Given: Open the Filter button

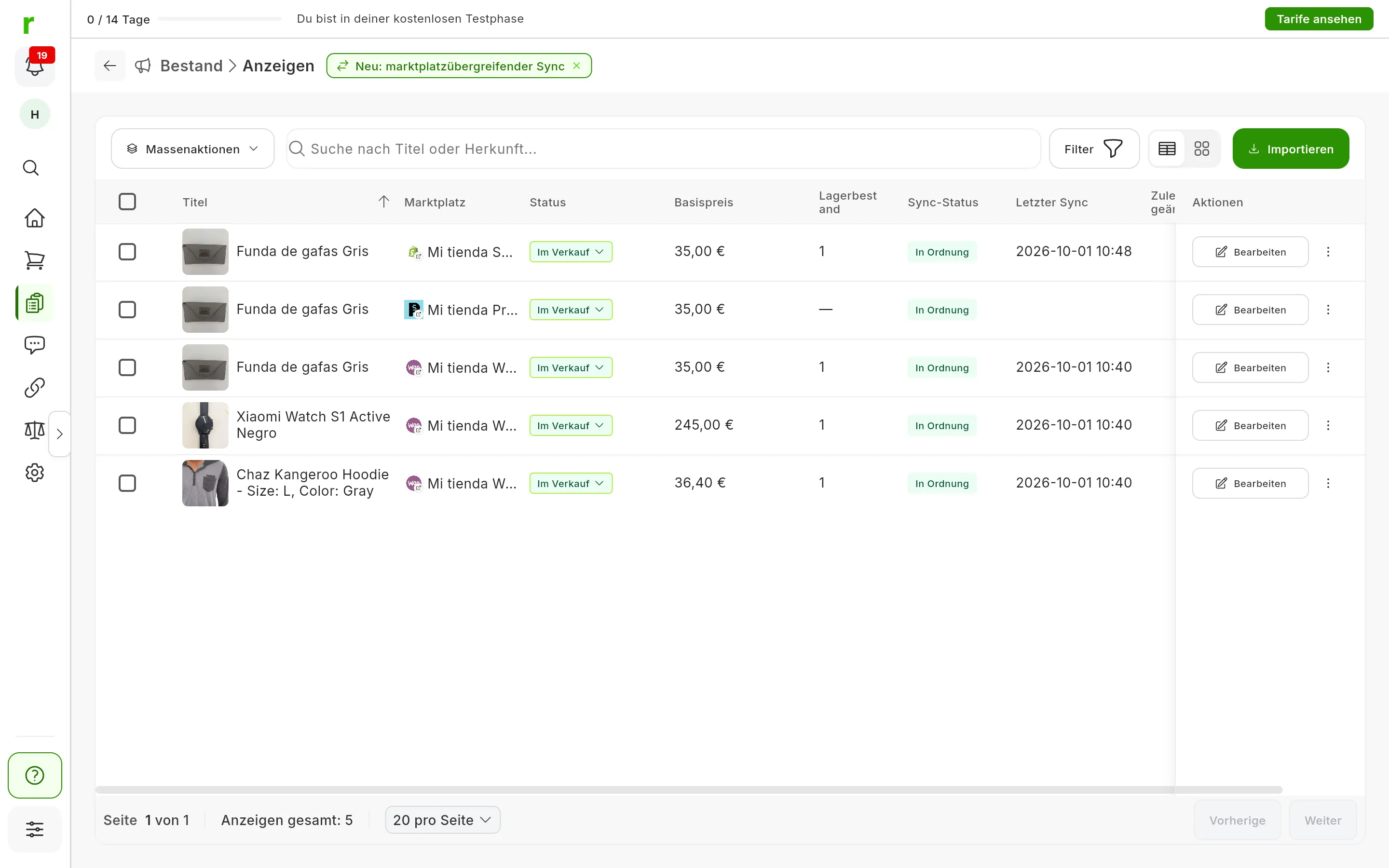Looking at the screenshot, I should (x=1094, y=149).
